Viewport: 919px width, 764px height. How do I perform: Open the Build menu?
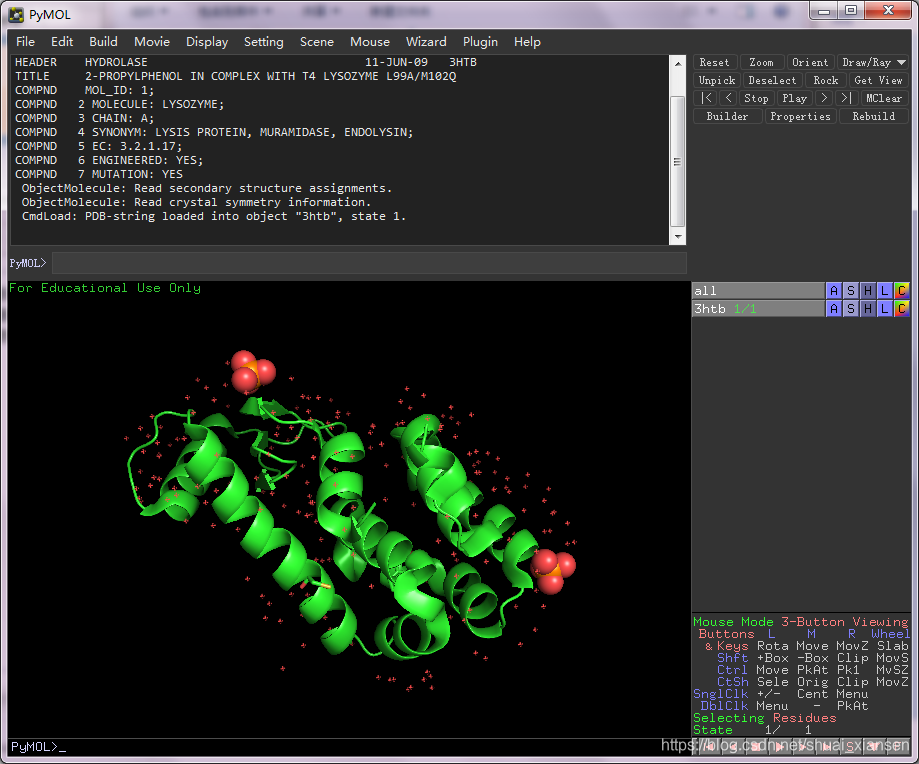pyautogui.click(x=103, y=42)
